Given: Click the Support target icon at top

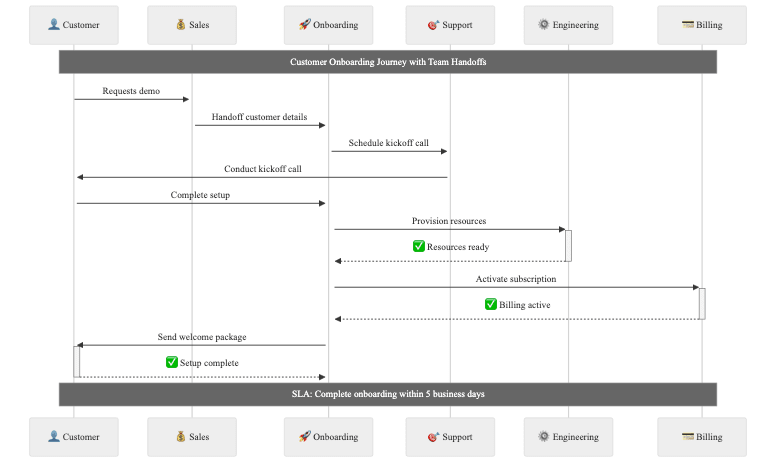Looking at the screenshot, I should tap(433, 25).
